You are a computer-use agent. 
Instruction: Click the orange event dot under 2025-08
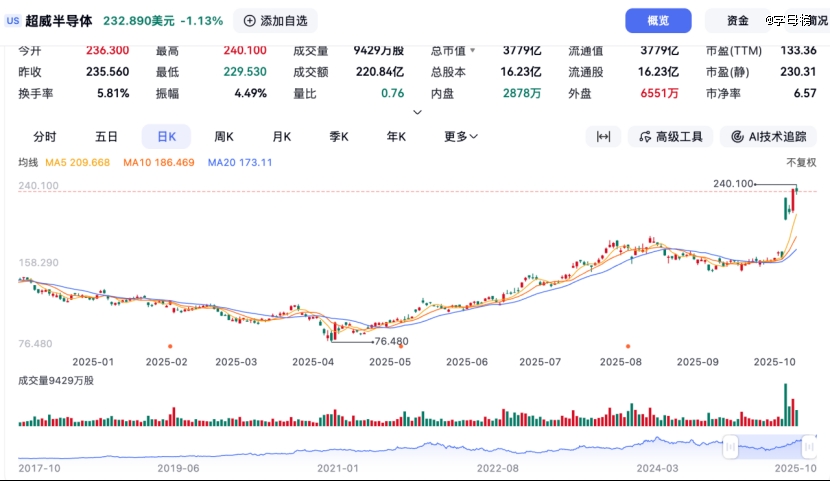click(628, 346)
